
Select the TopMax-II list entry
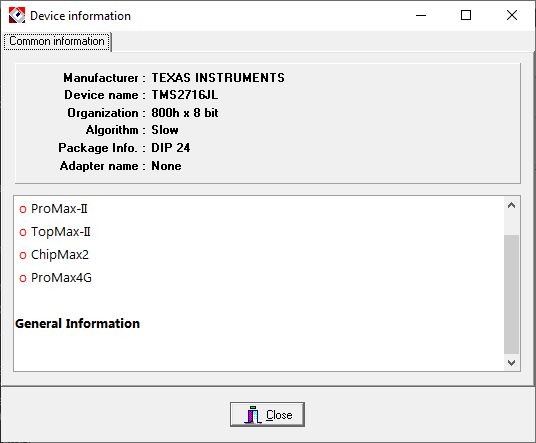point(61,232)
